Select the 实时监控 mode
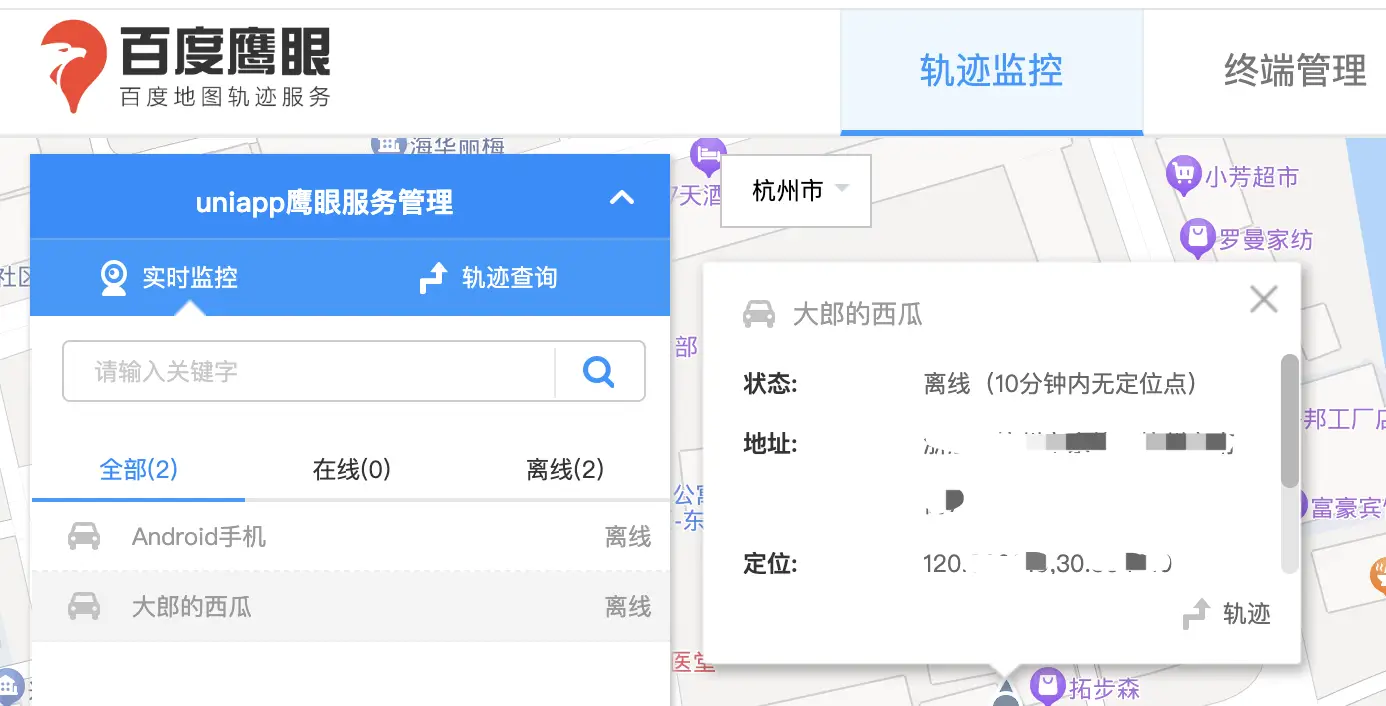The width and height of the screenshot is (1386, 706). (170, 278)
